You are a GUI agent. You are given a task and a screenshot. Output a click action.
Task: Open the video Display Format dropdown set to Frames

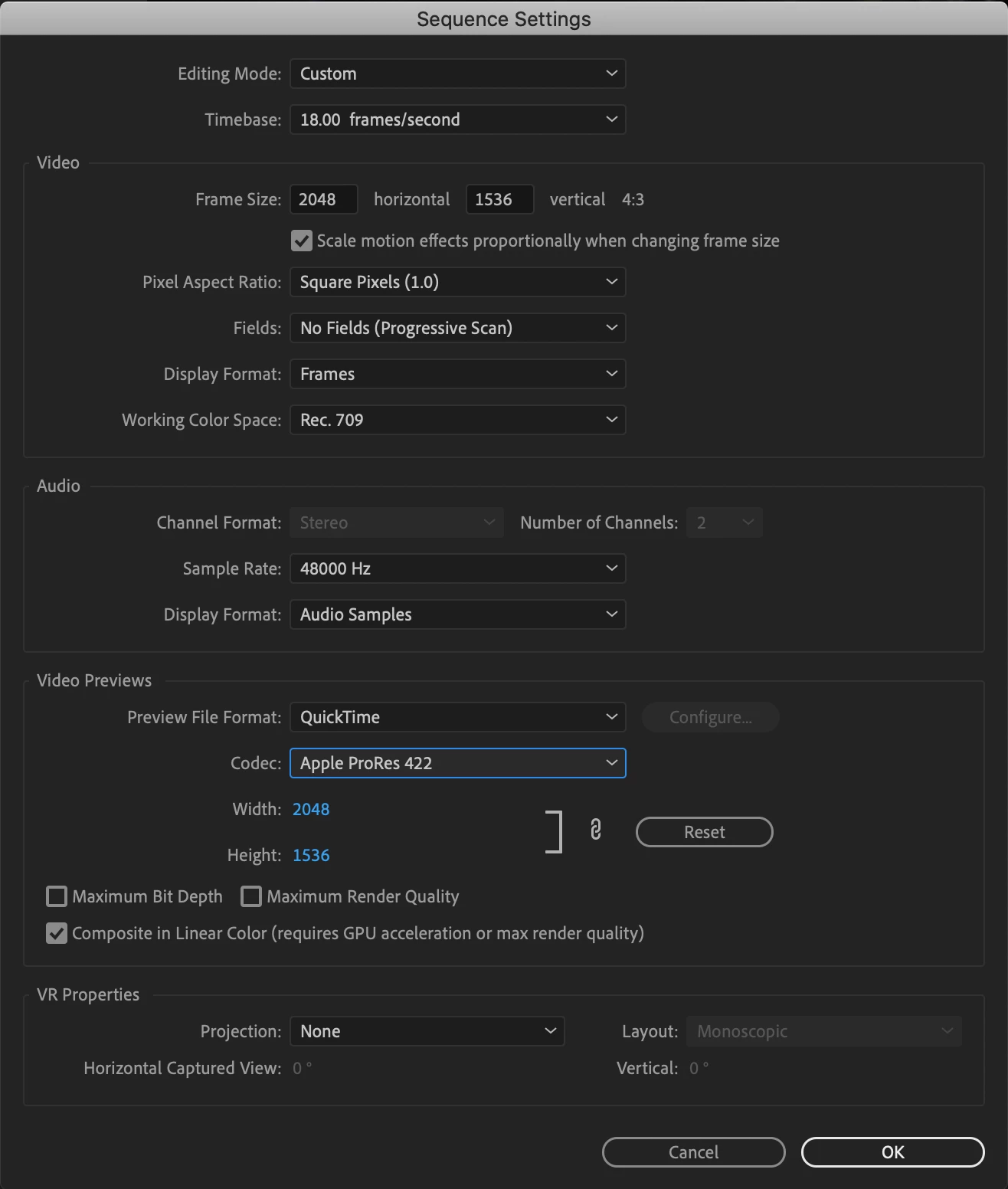(458, 374)
